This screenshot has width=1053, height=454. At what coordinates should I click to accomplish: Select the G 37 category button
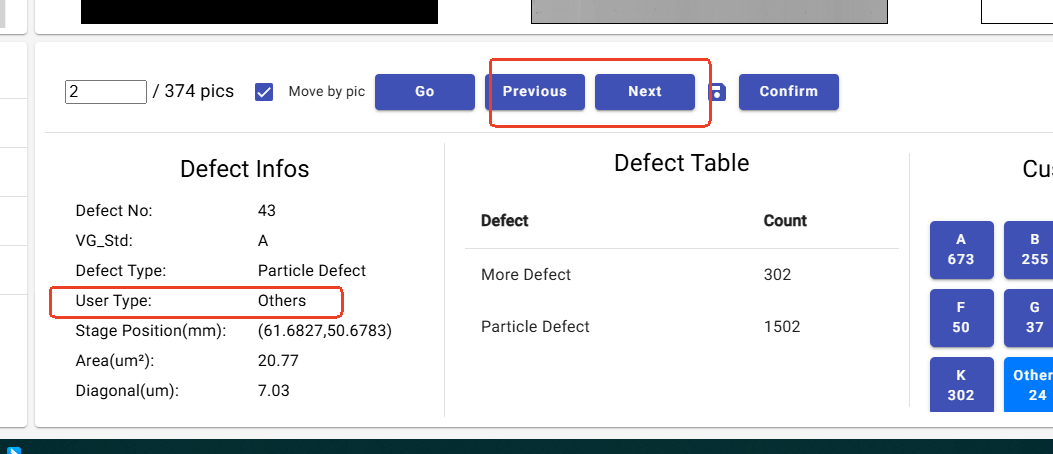pos(1029,318)
